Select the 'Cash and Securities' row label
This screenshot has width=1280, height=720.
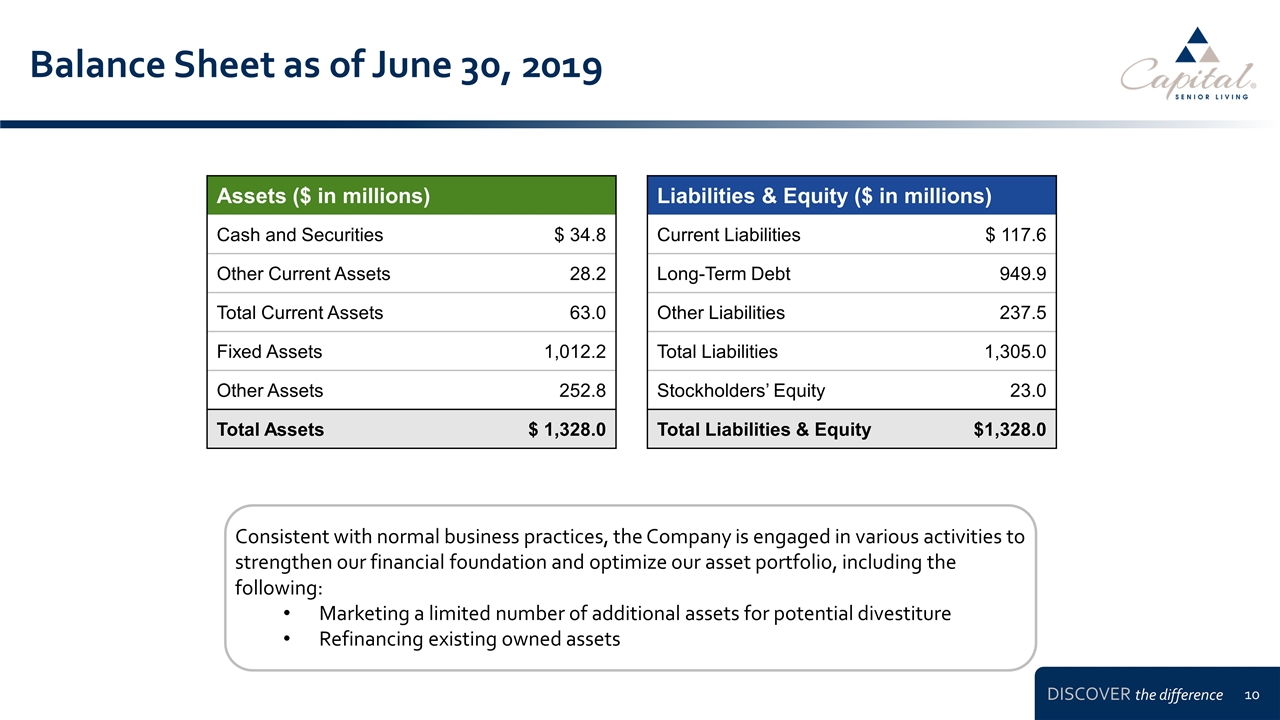[x=300, y=235]
